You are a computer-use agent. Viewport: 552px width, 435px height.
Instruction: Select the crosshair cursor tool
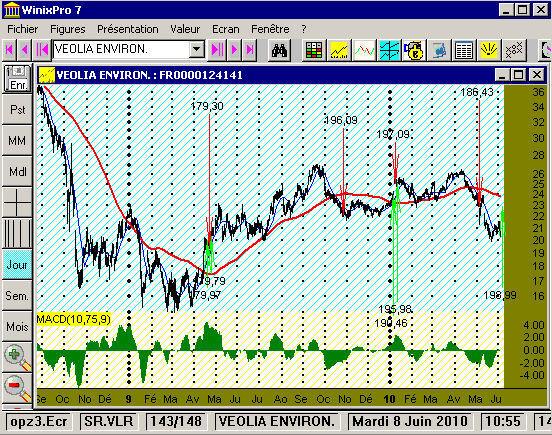click(x=17, y=202)
